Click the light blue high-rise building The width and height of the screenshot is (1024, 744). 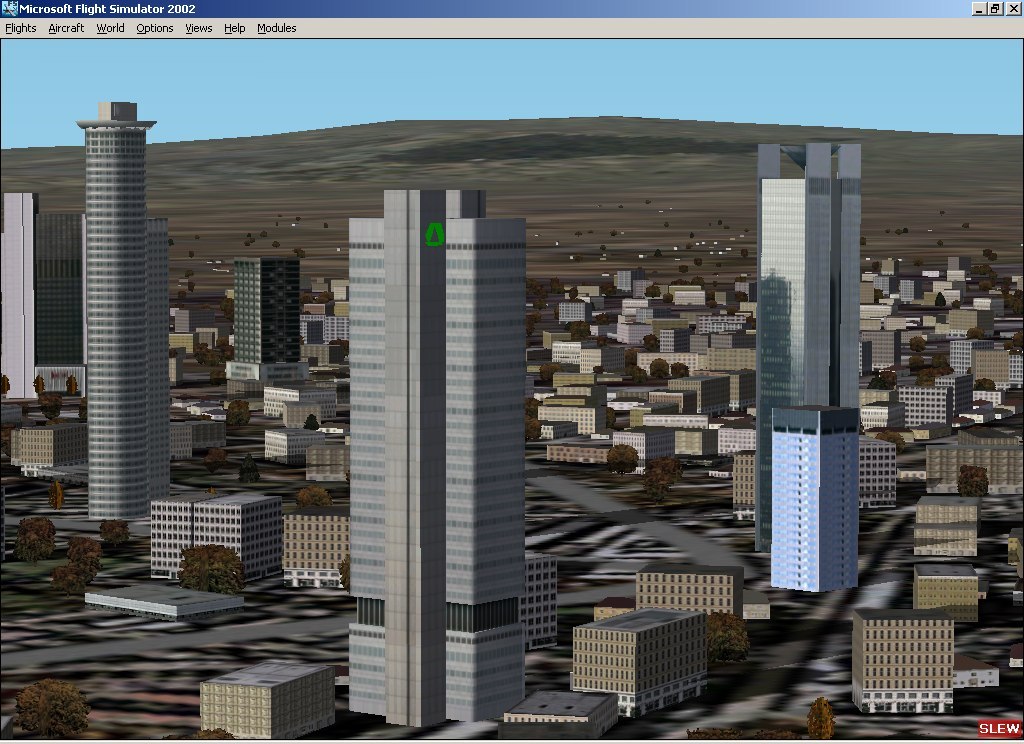814,495
